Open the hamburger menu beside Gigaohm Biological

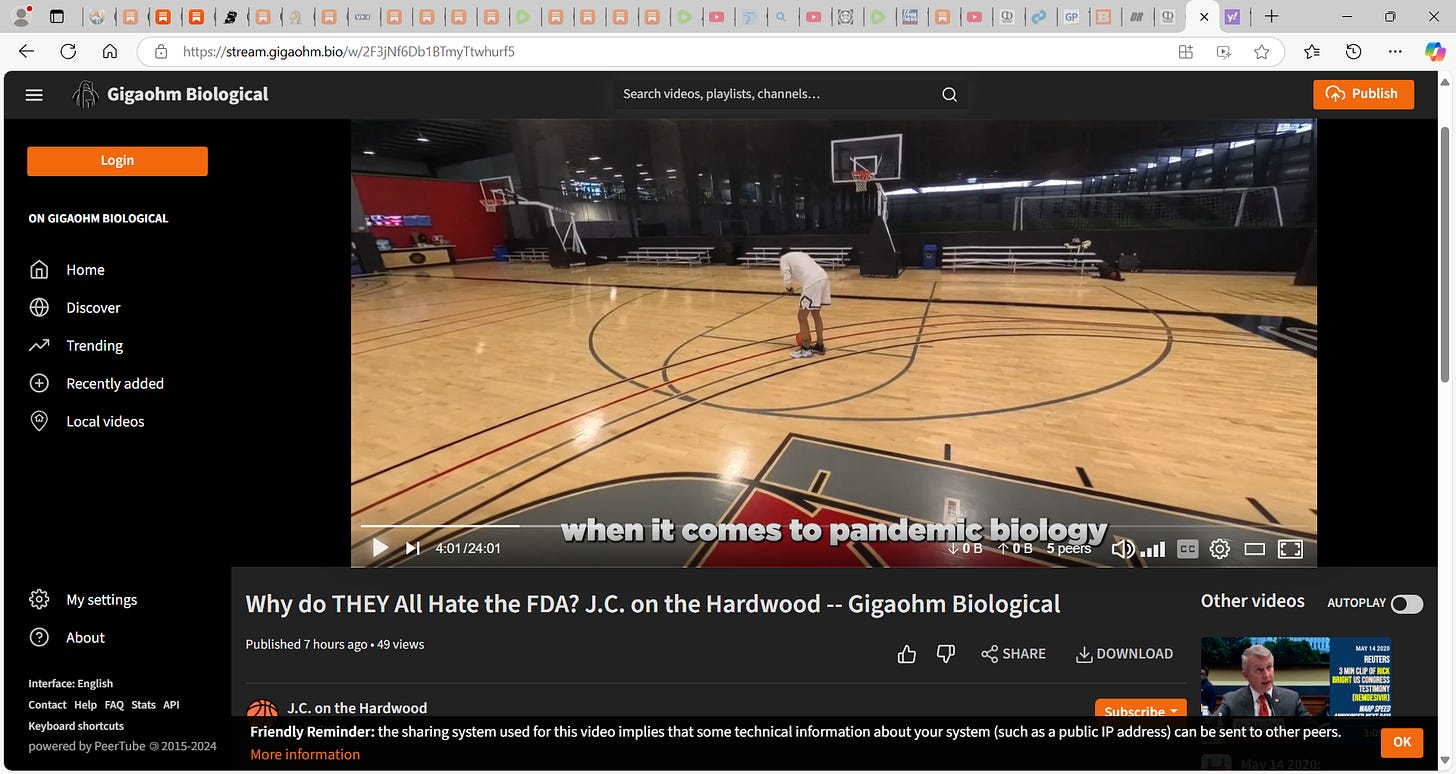coord(34,95)
